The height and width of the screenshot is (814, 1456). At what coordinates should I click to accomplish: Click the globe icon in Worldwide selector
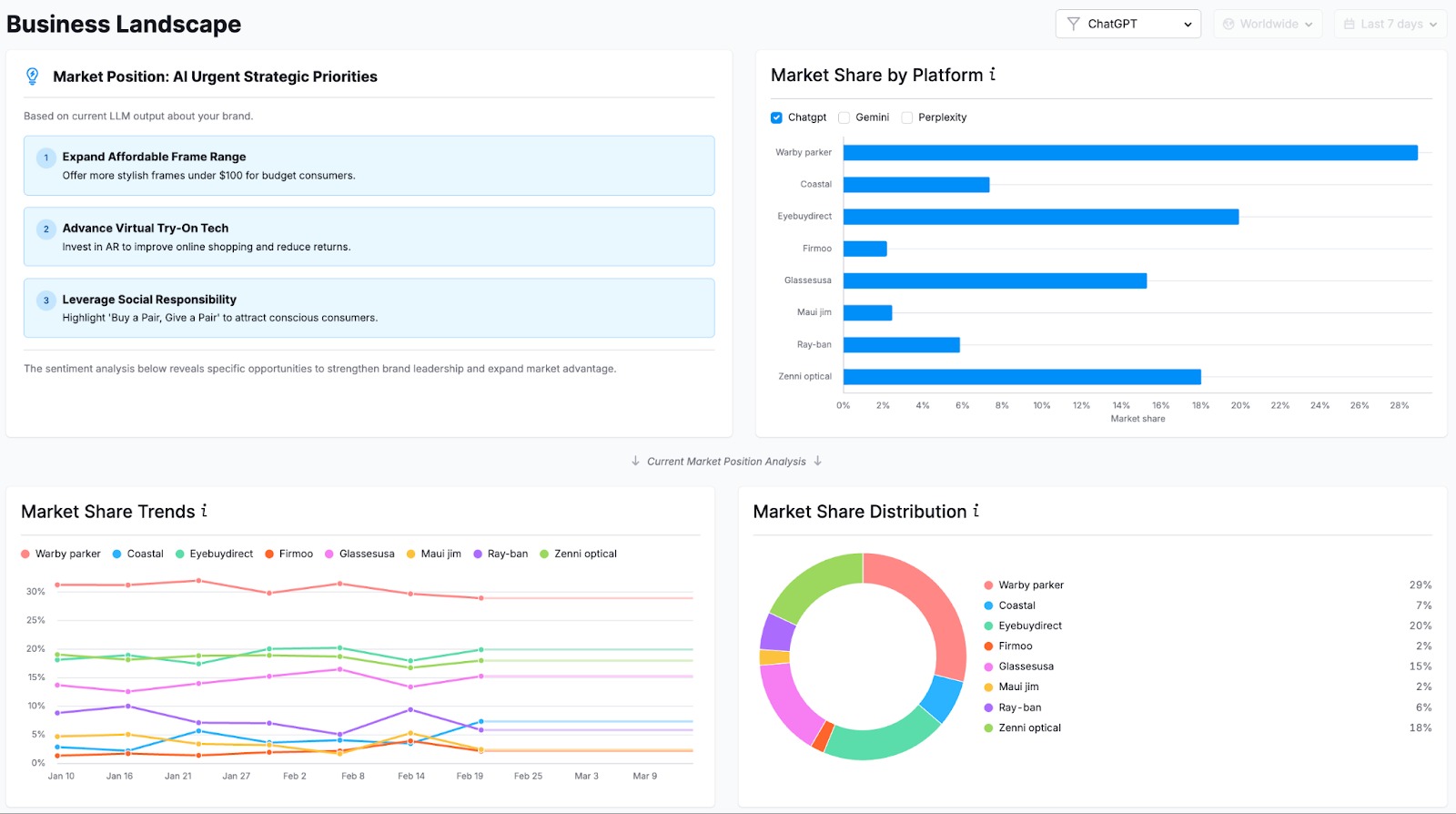click(1228, 24)
